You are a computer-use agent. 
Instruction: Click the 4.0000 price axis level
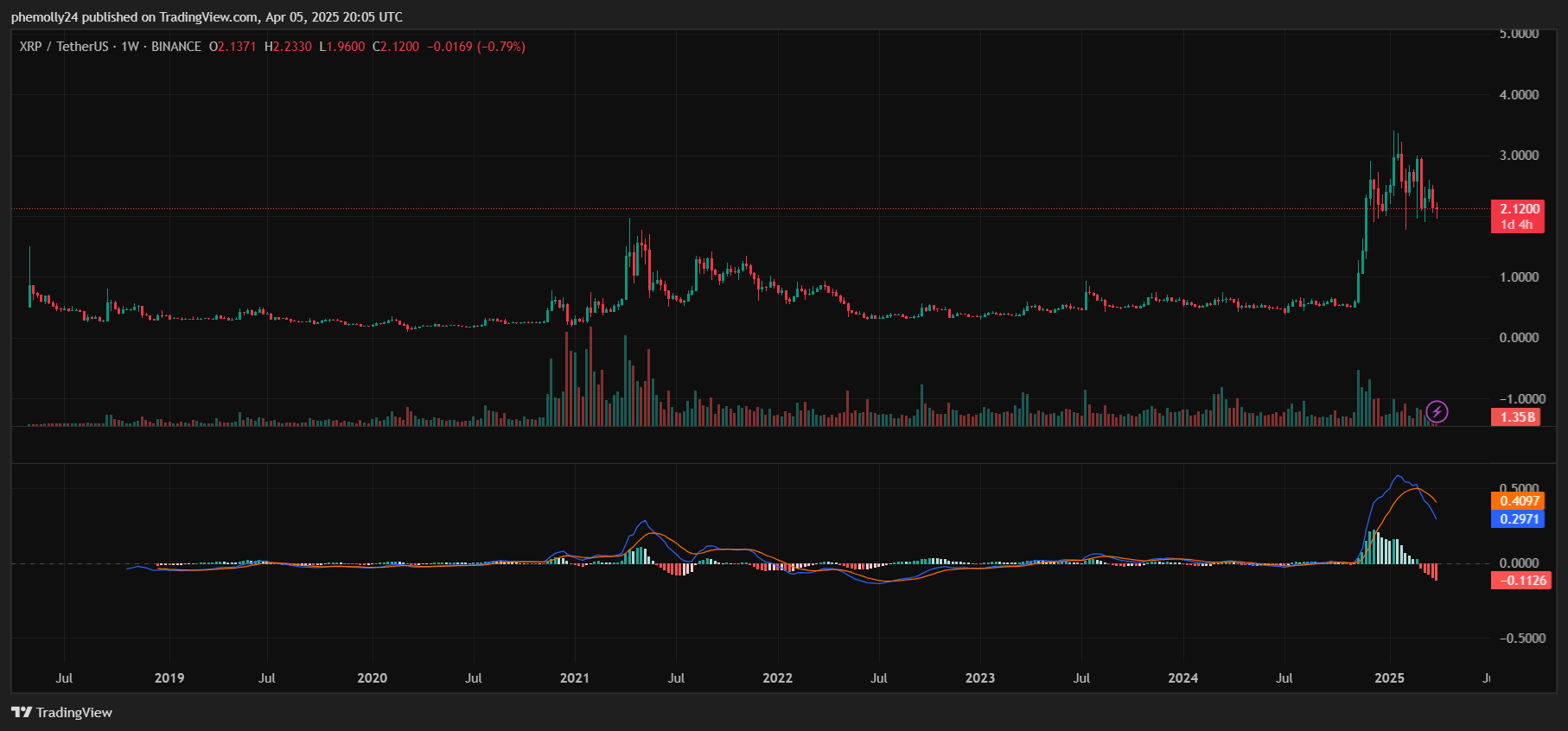pyautogui.click(x=1519, y=95)
